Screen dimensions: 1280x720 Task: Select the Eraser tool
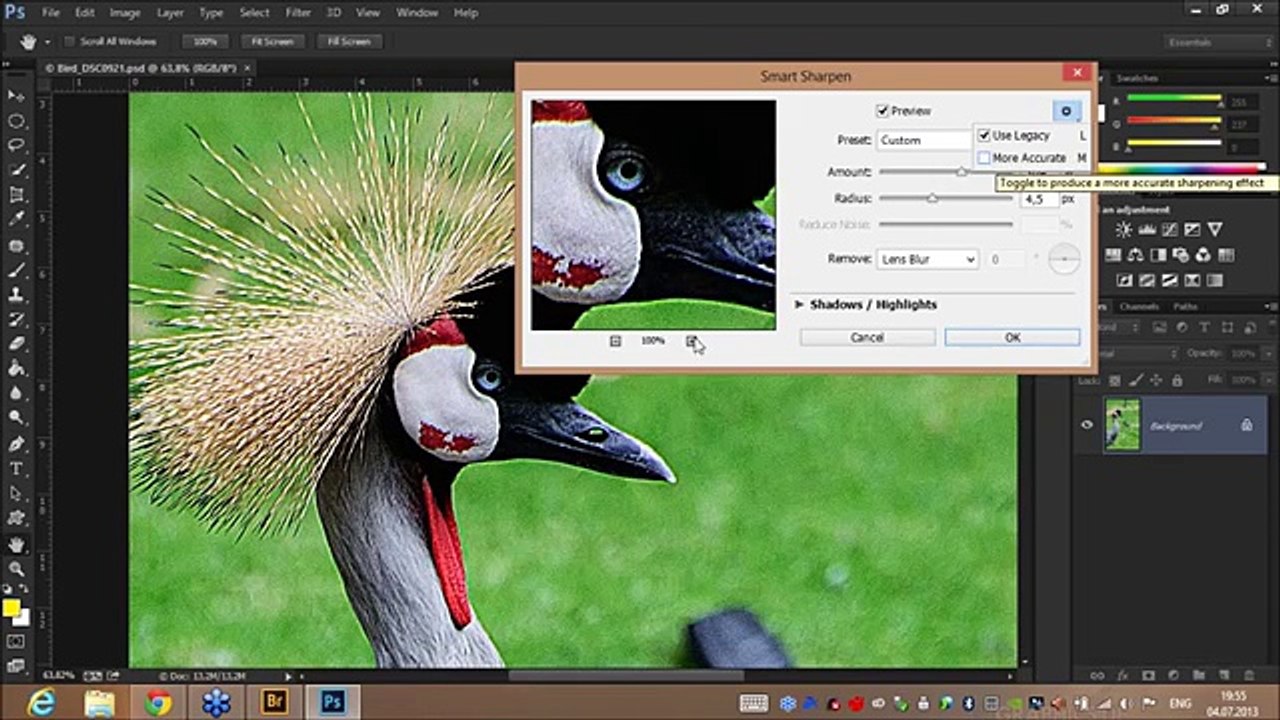(x=16, y=344)
